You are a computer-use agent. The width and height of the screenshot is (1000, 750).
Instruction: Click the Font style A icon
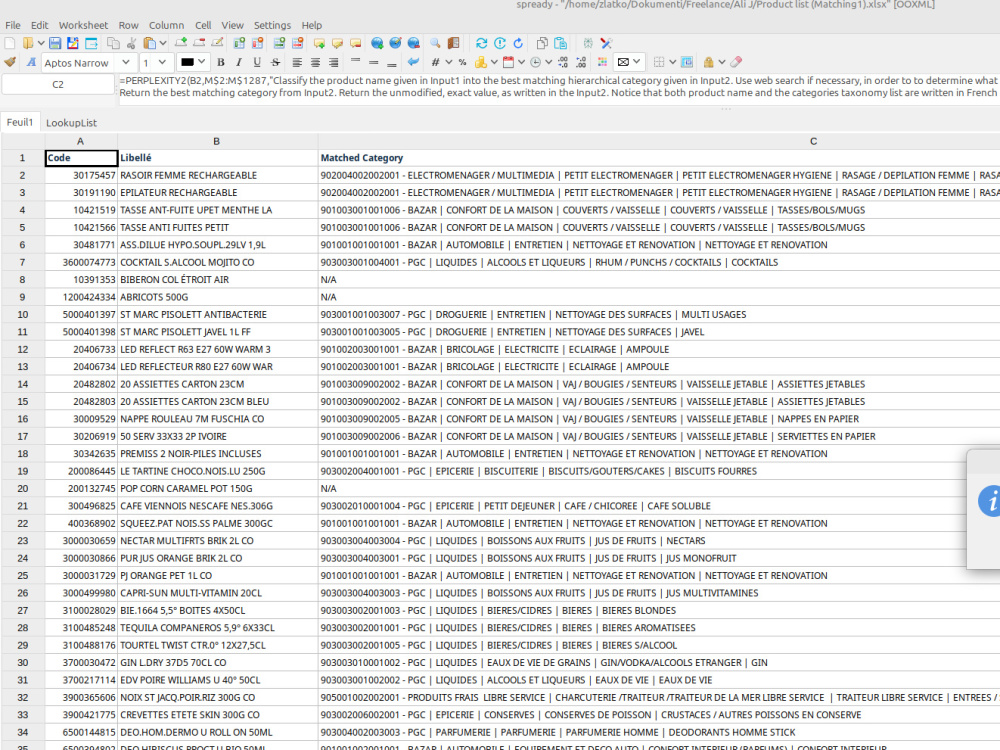(x=31, y=62)
